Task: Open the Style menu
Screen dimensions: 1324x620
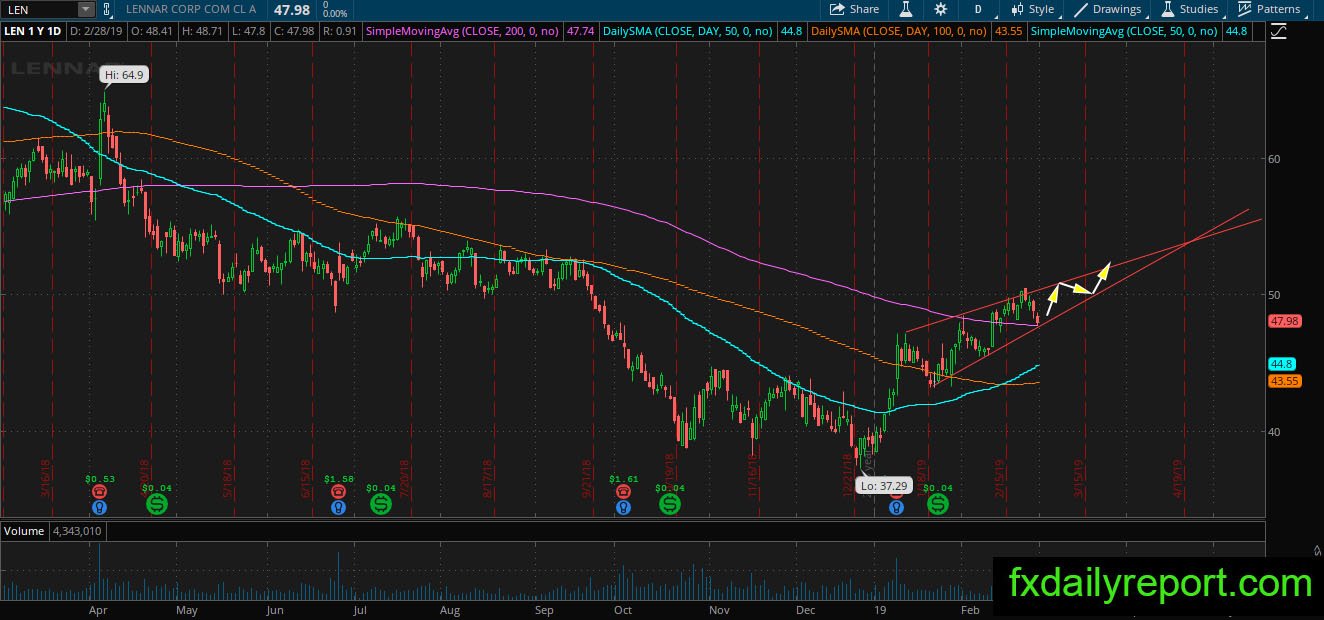Action: point(1032,9)
